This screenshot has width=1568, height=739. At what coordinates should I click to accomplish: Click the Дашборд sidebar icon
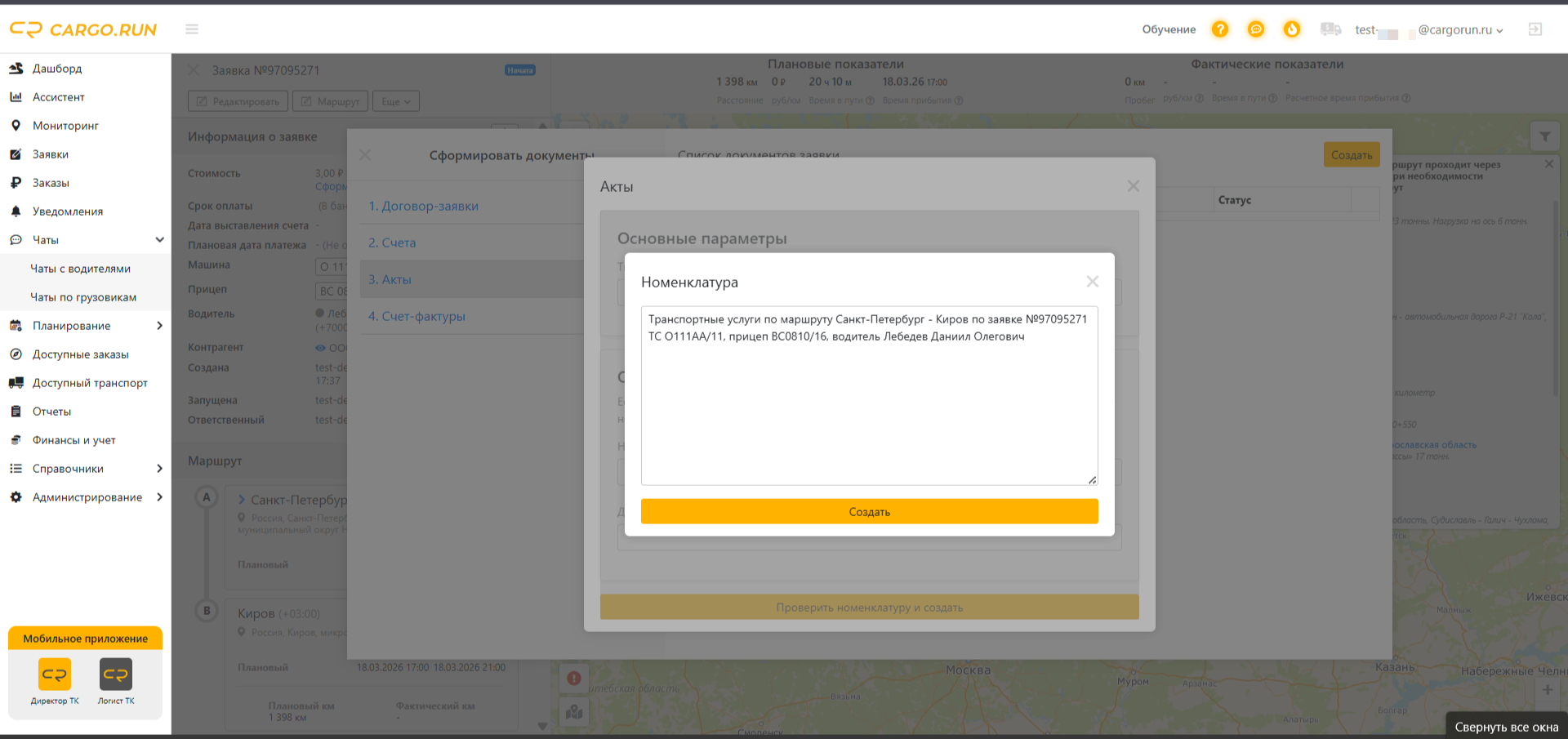16,69
